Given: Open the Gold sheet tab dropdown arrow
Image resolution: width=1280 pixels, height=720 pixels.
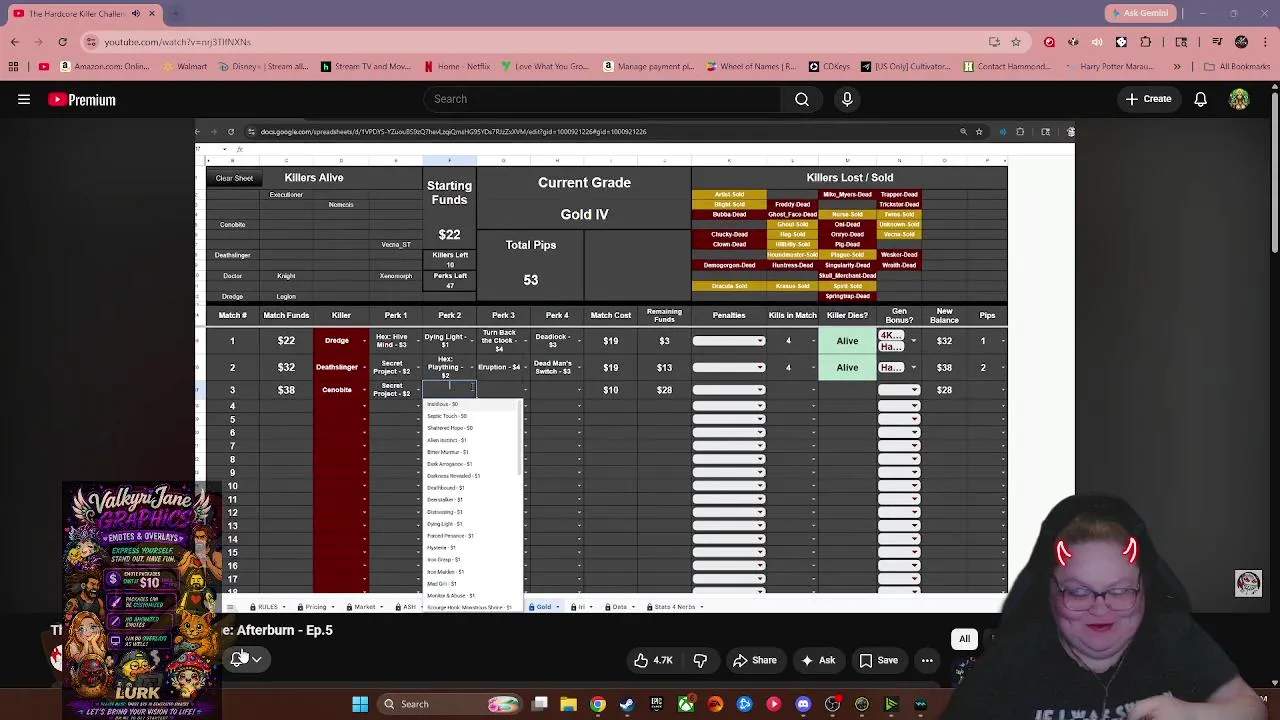Looking at the screenshot, I should (x=558, y=607).
